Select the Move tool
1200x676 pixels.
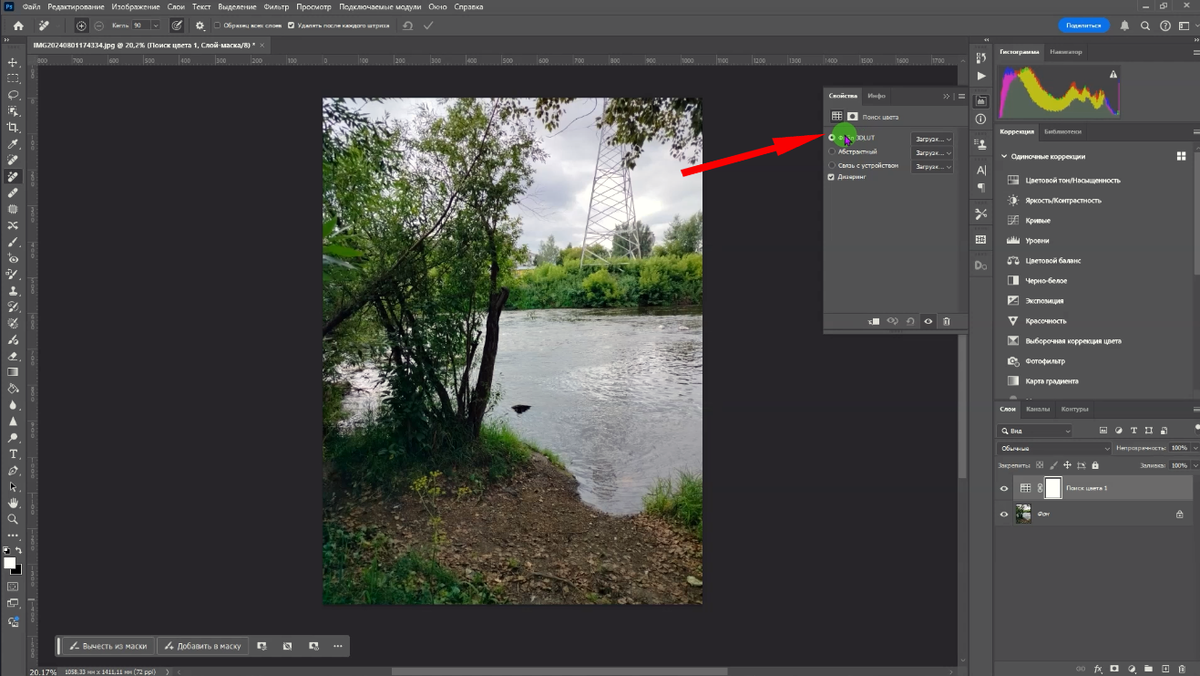(13, 62)
